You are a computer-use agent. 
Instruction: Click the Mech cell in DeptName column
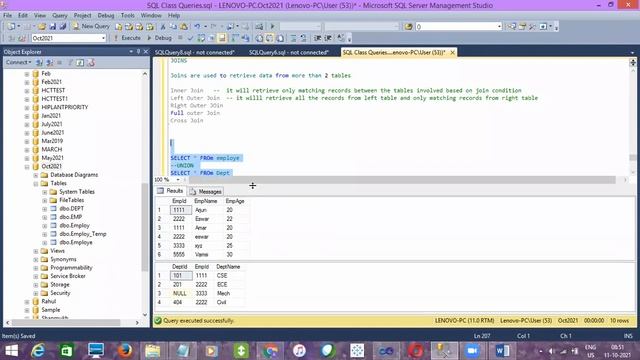229,293
